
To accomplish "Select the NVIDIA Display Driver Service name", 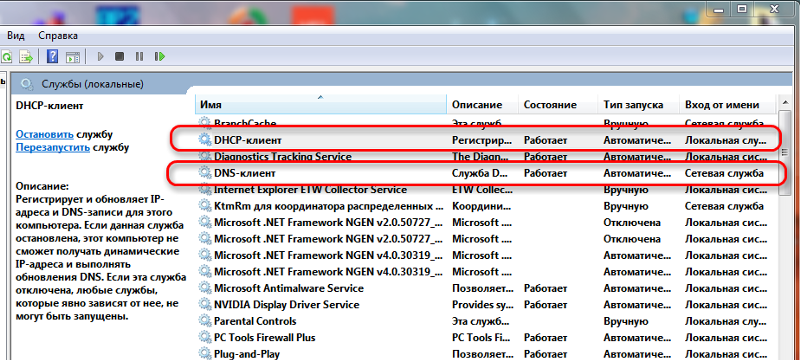I will pos(287,304).
